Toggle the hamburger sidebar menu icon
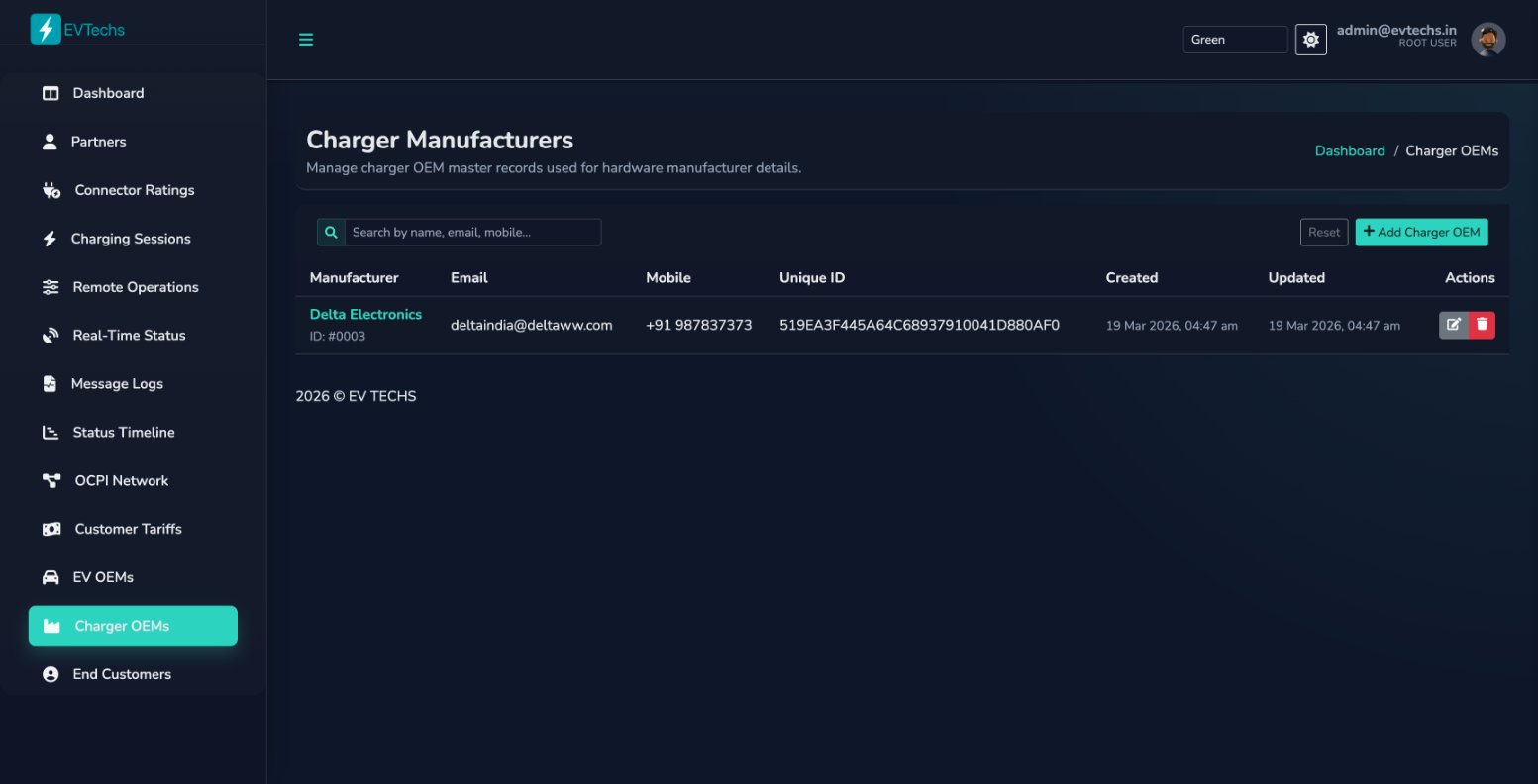 (x=306, y=40)
